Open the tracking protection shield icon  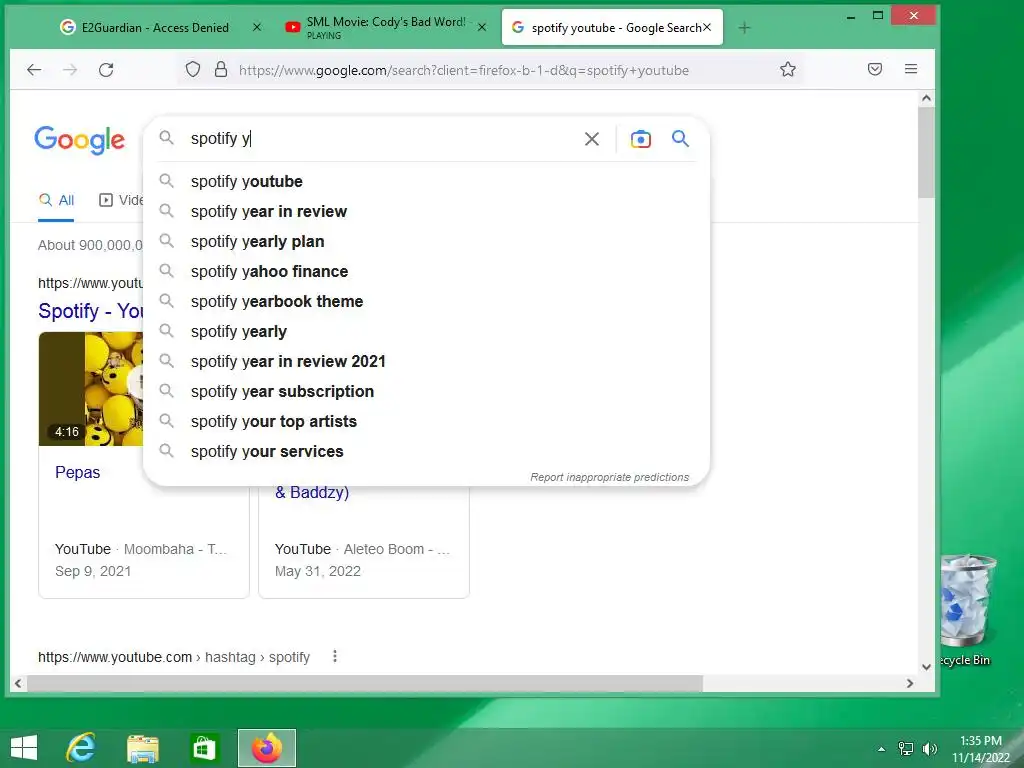[193, 69]
